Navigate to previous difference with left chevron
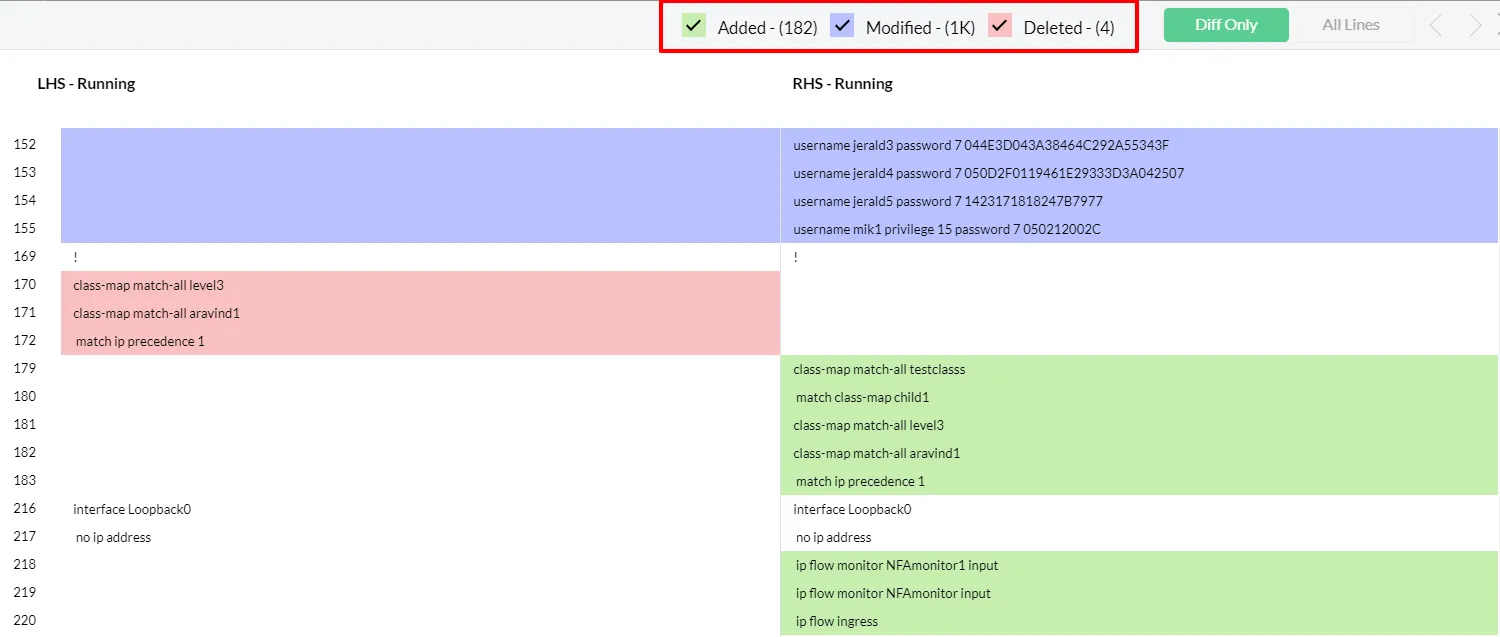The image size is (1500, 637). click(1436, 25)
